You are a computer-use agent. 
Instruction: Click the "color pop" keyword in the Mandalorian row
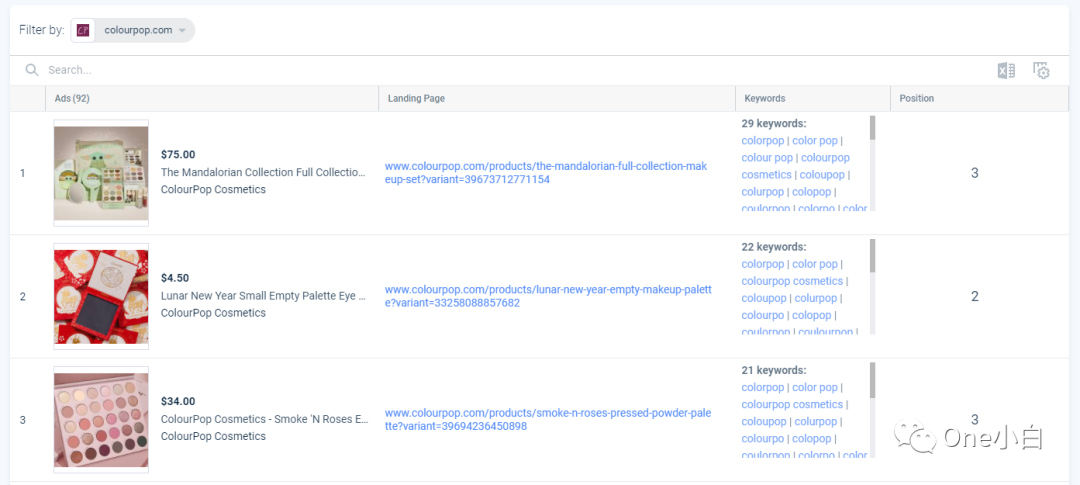point(815,141)
